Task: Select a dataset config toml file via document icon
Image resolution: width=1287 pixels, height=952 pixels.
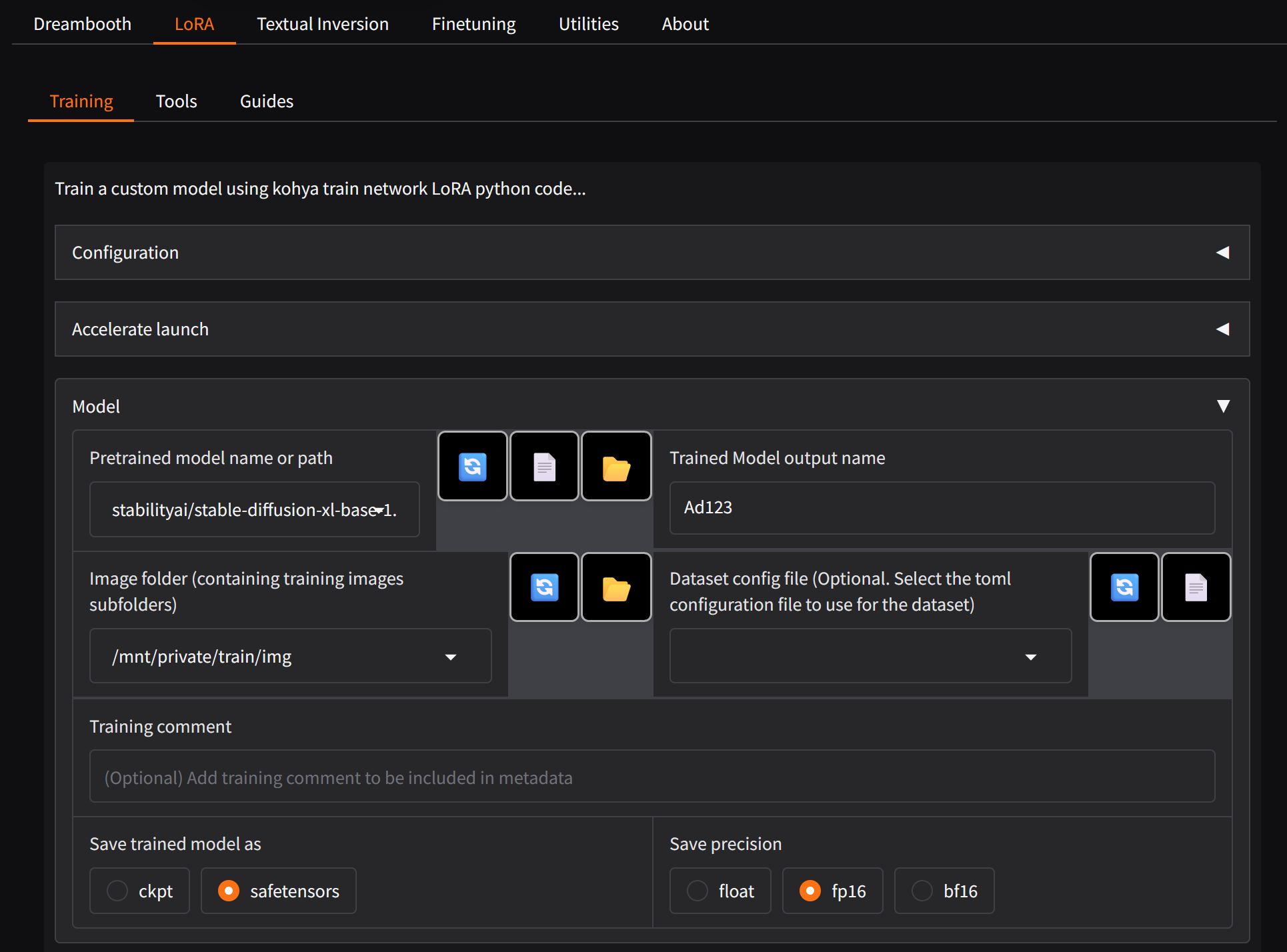Action: [x=1196, y=587]
